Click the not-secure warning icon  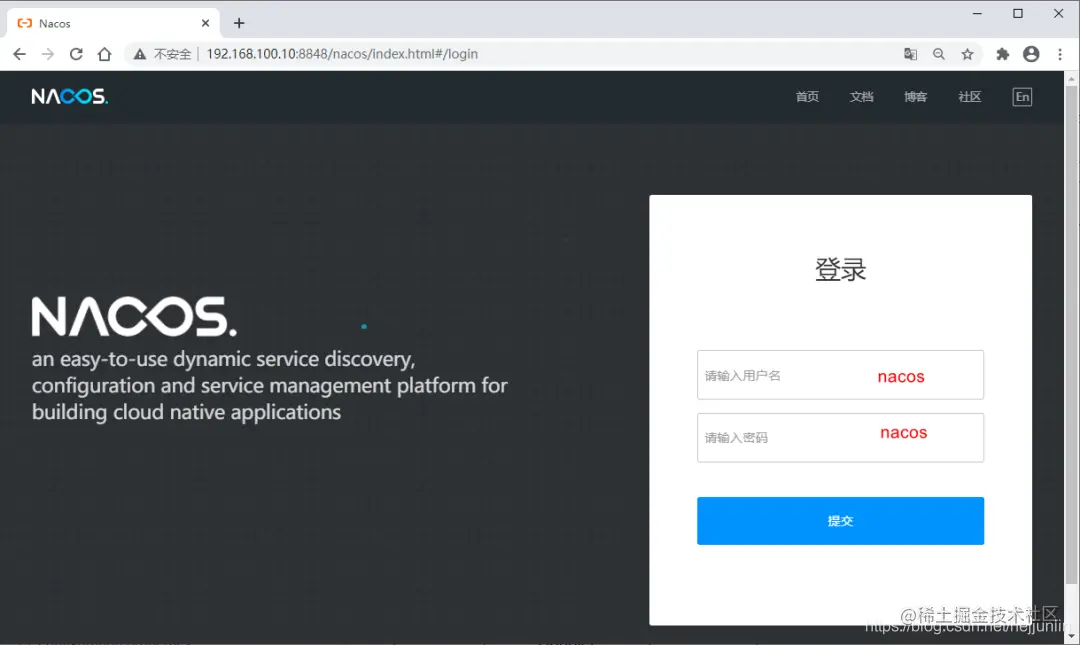coord(140,54)
